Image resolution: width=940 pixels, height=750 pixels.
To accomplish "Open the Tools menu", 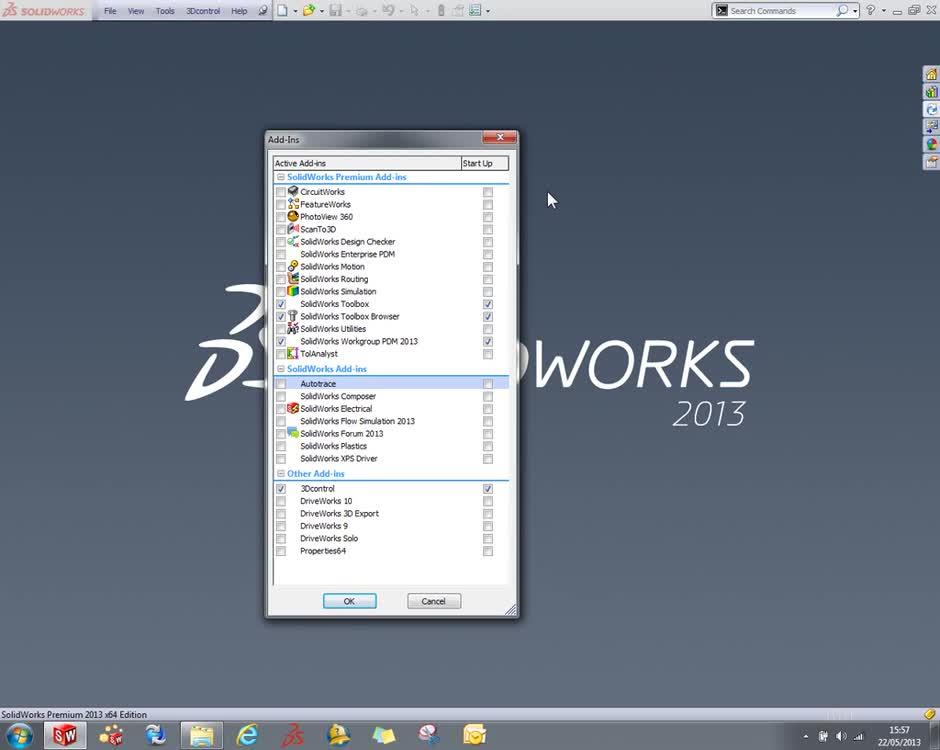I will [x=165, y=11].
